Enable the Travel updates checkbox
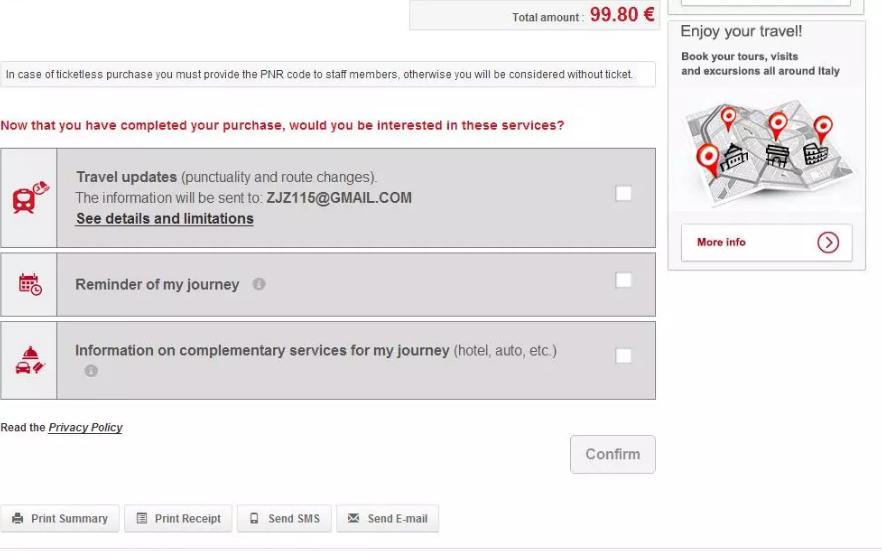 [623, 194]
